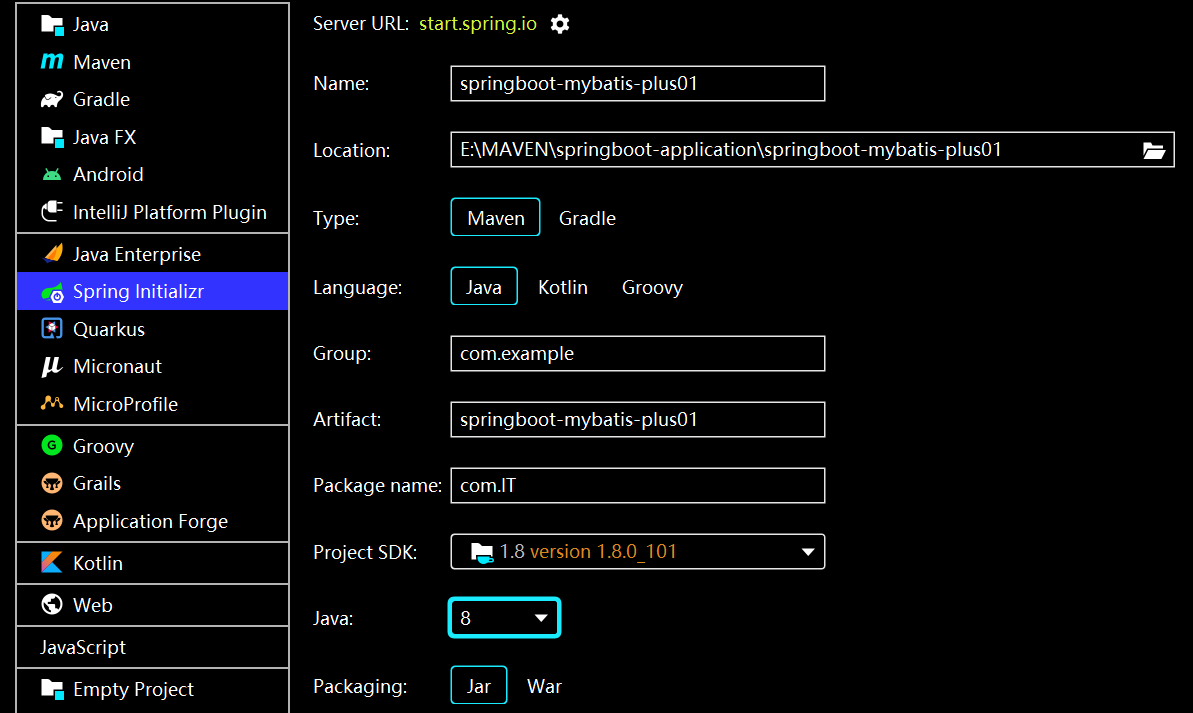Click the Name input field

point(638,83)
